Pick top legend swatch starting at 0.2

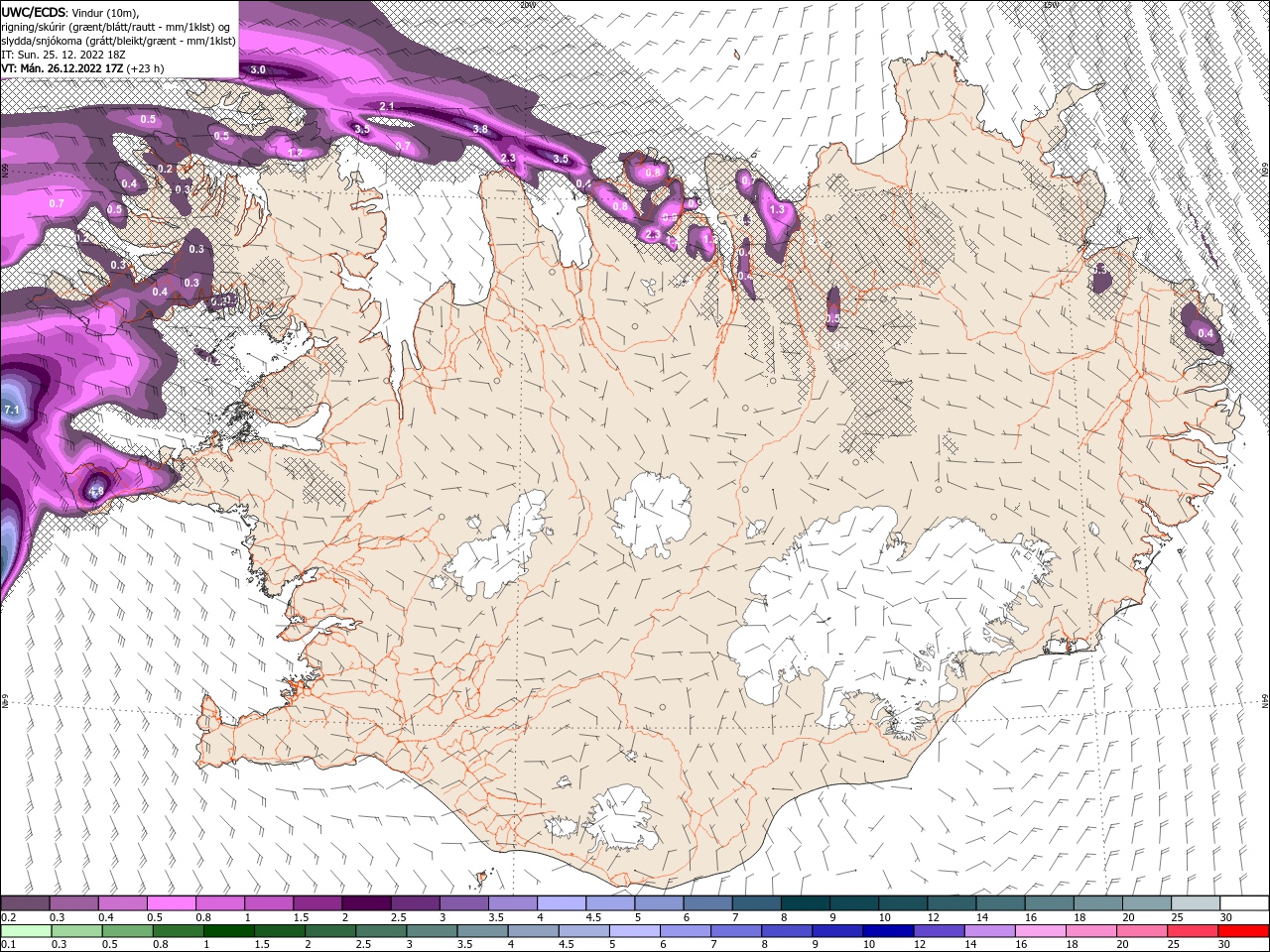(x=25, y=903)
